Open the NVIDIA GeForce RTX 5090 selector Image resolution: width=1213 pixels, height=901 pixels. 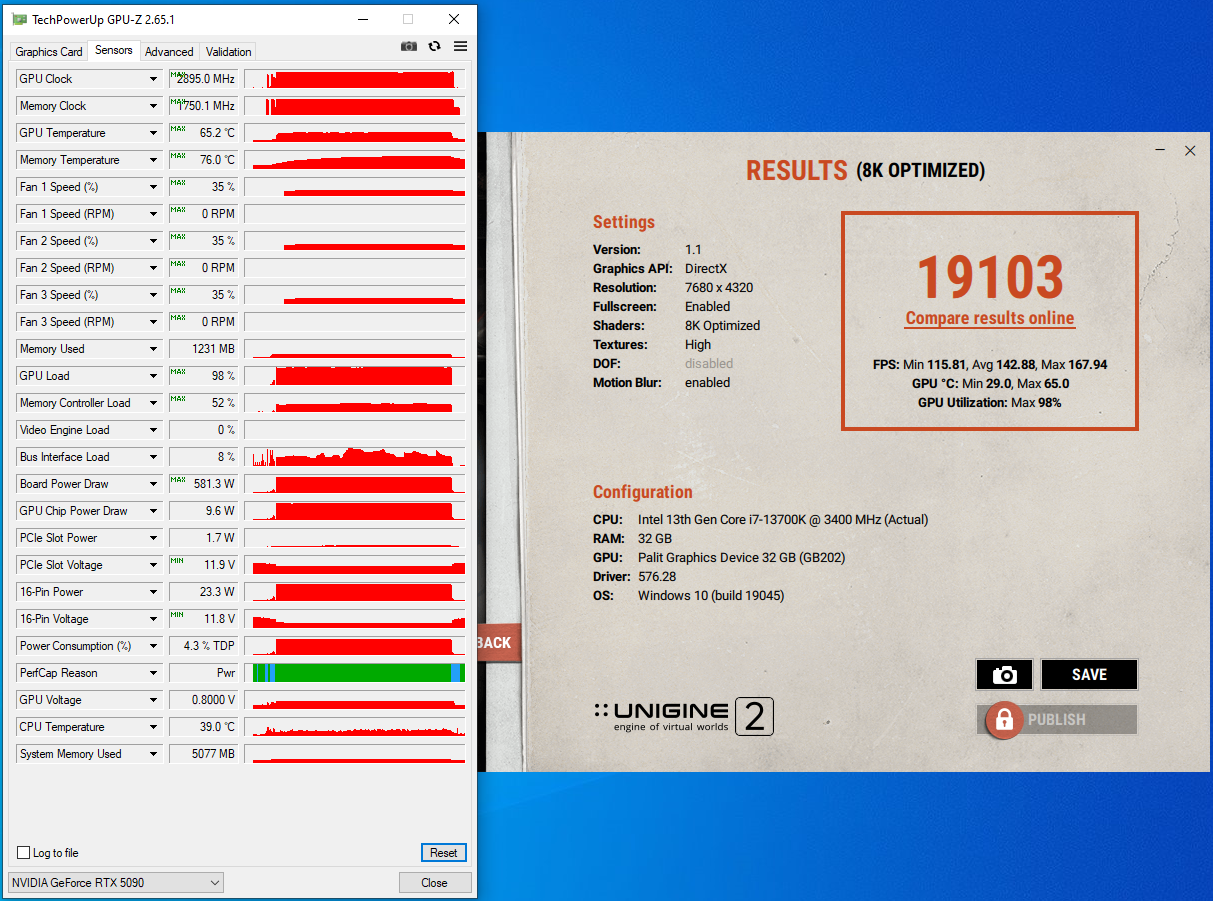[116, 883]
